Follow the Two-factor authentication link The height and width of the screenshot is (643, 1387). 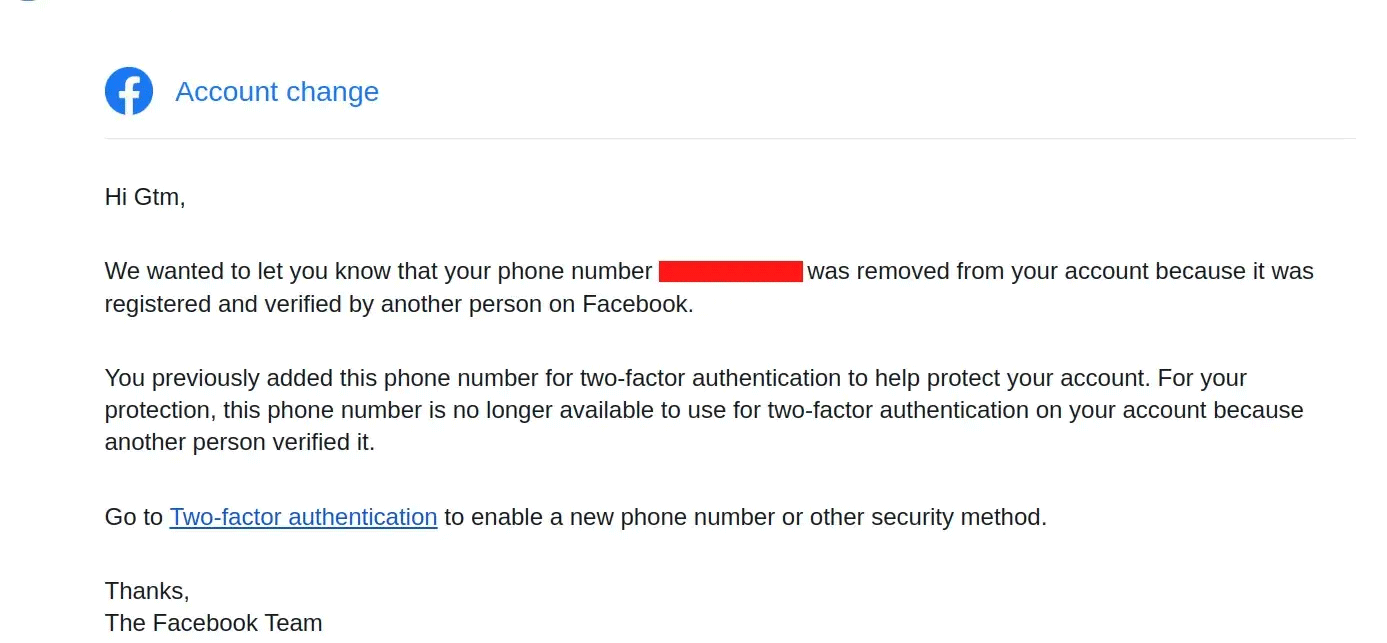click(304, 517)
